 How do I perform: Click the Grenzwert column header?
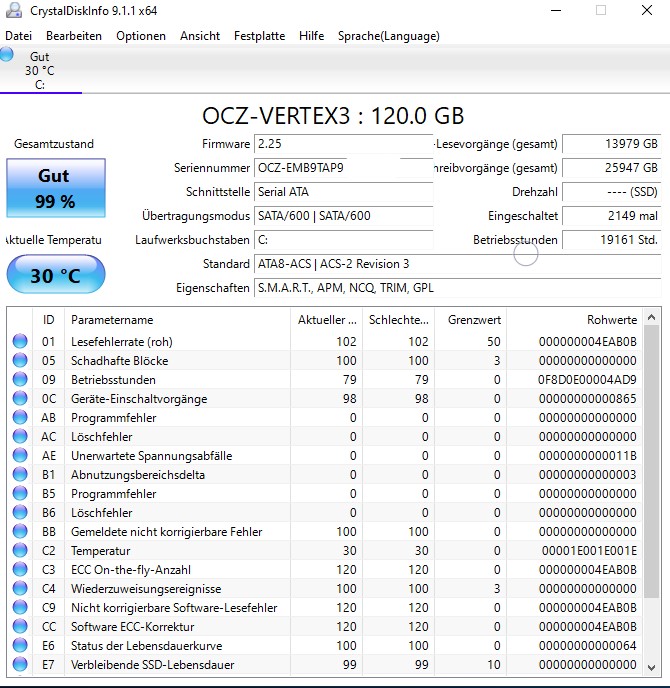pyautogui.click(x=470, y=319)
